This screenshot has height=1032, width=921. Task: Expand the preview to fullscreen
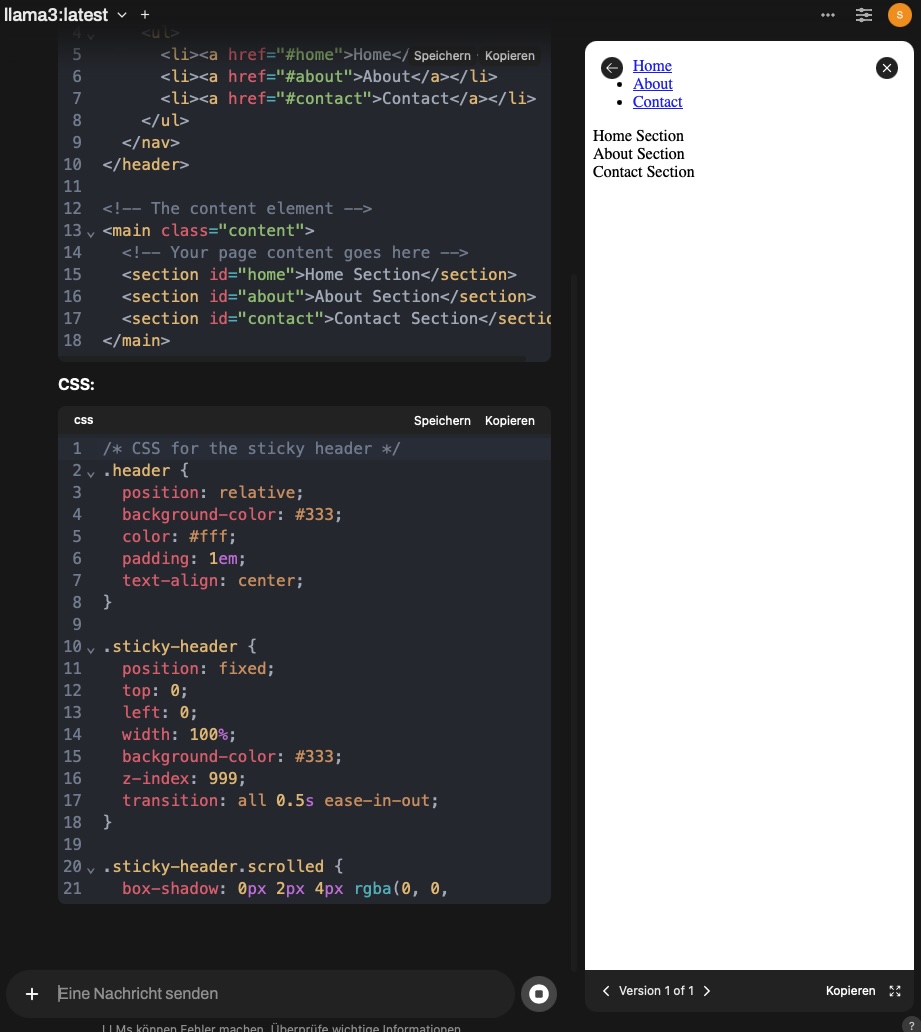coord(895,991)
